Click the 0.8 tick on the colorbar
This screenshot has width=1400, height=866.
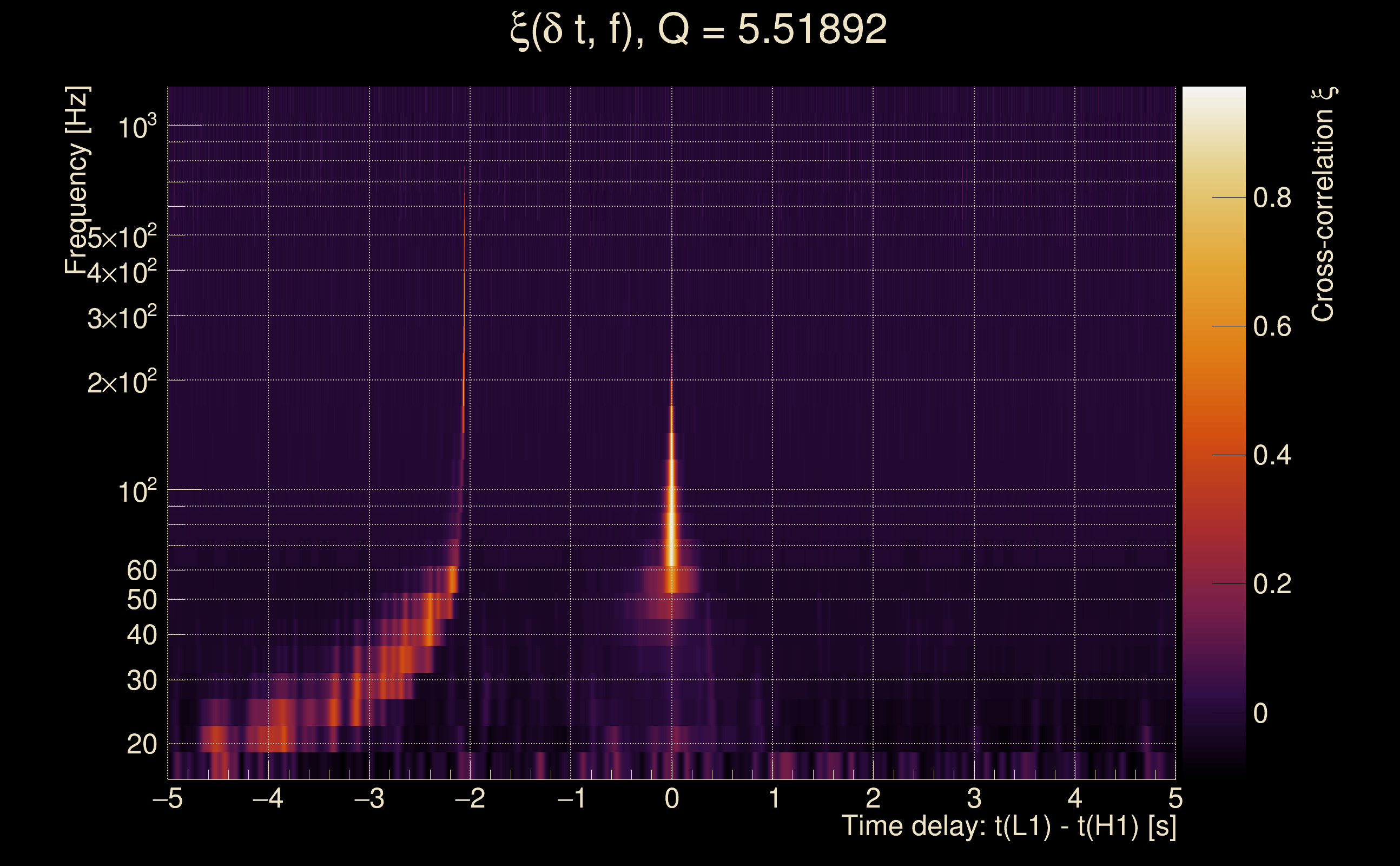click(x=1272, y=198)
